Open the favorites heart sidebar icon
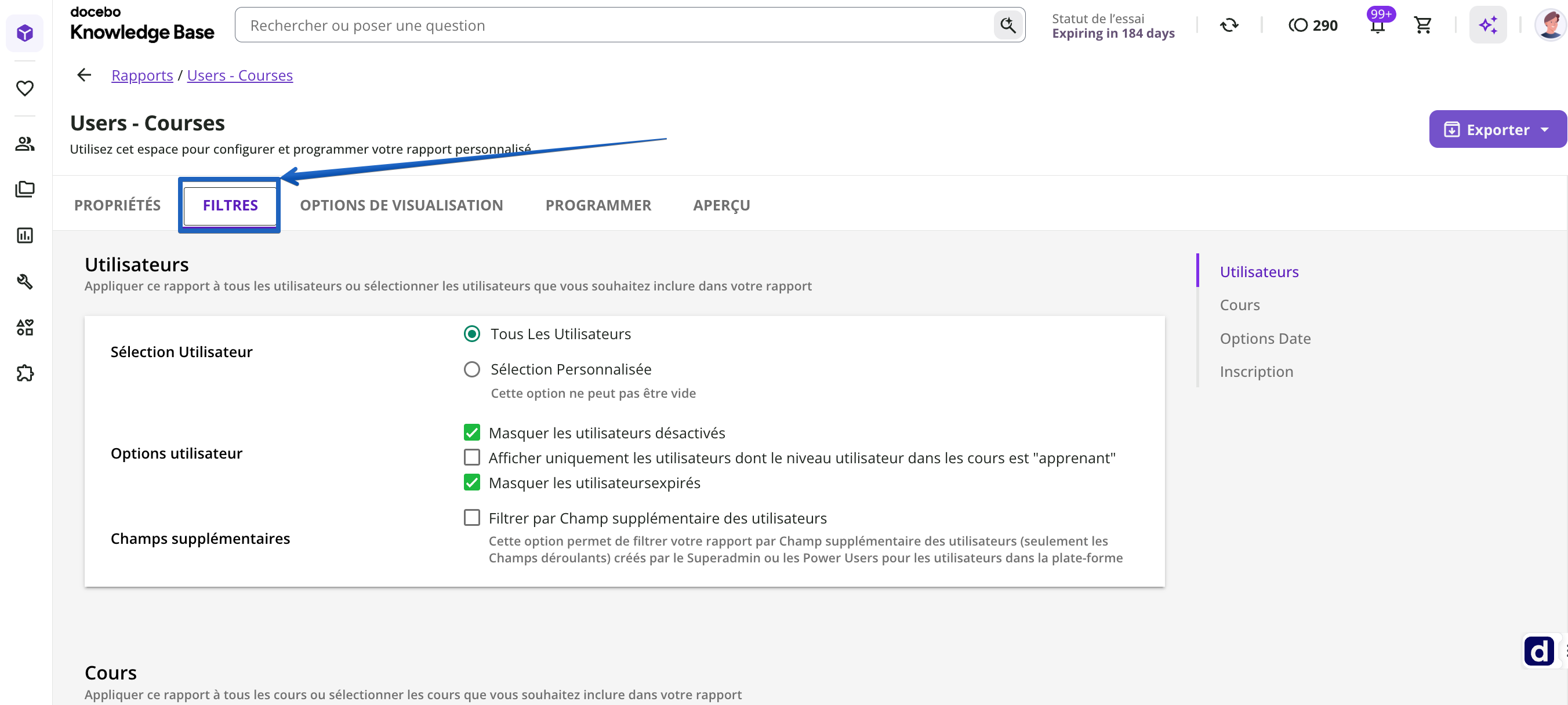Image resolution: width=1568 pixels, height=705 pixels. [25, 88]
